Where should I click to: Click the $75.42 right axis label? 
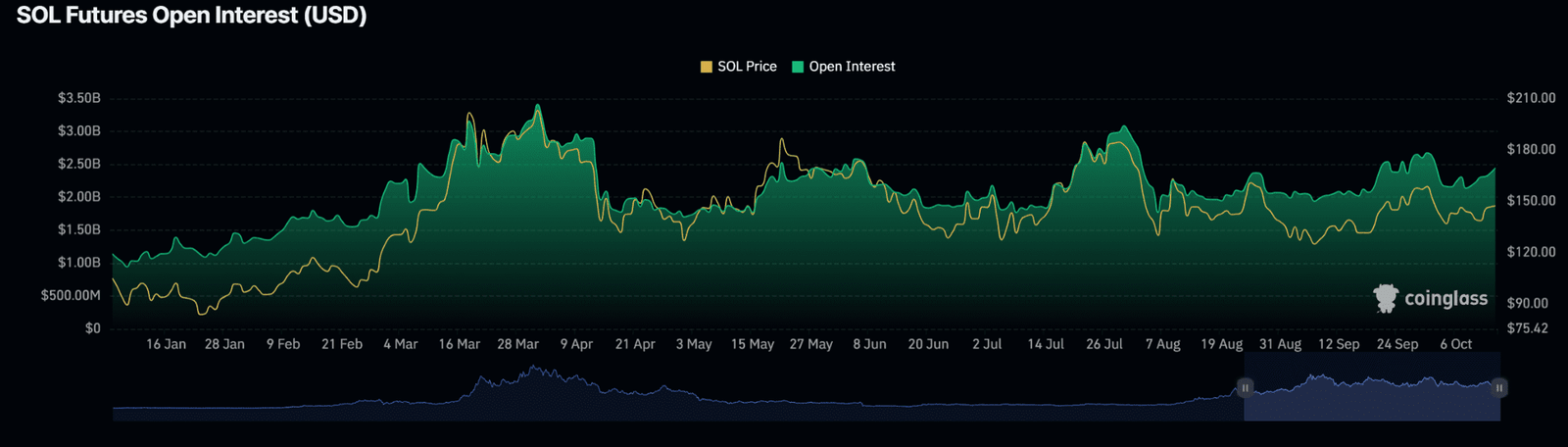(x=1527, y=327)
